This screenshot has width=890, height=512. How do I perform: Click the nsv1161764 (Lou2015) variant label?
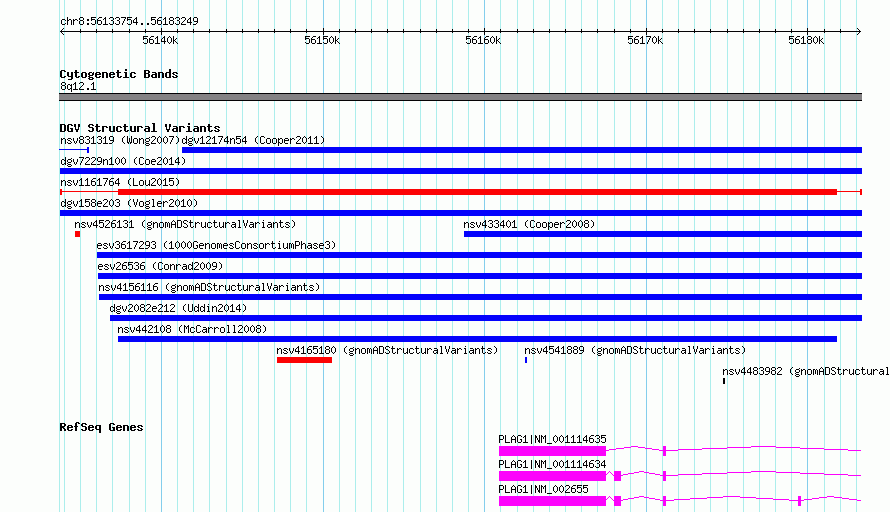coord(120,182)
